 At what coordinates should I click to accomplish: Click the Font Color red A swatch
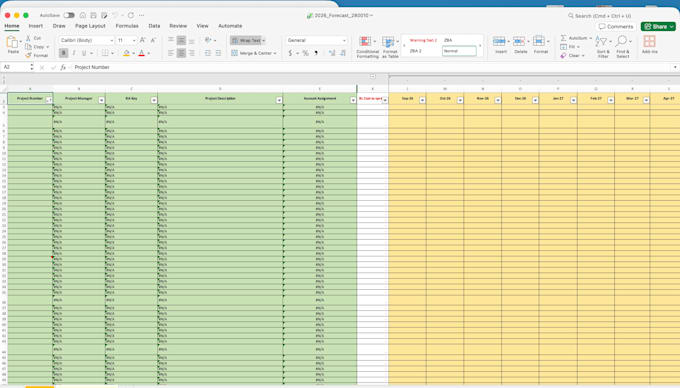click(141, 53)
